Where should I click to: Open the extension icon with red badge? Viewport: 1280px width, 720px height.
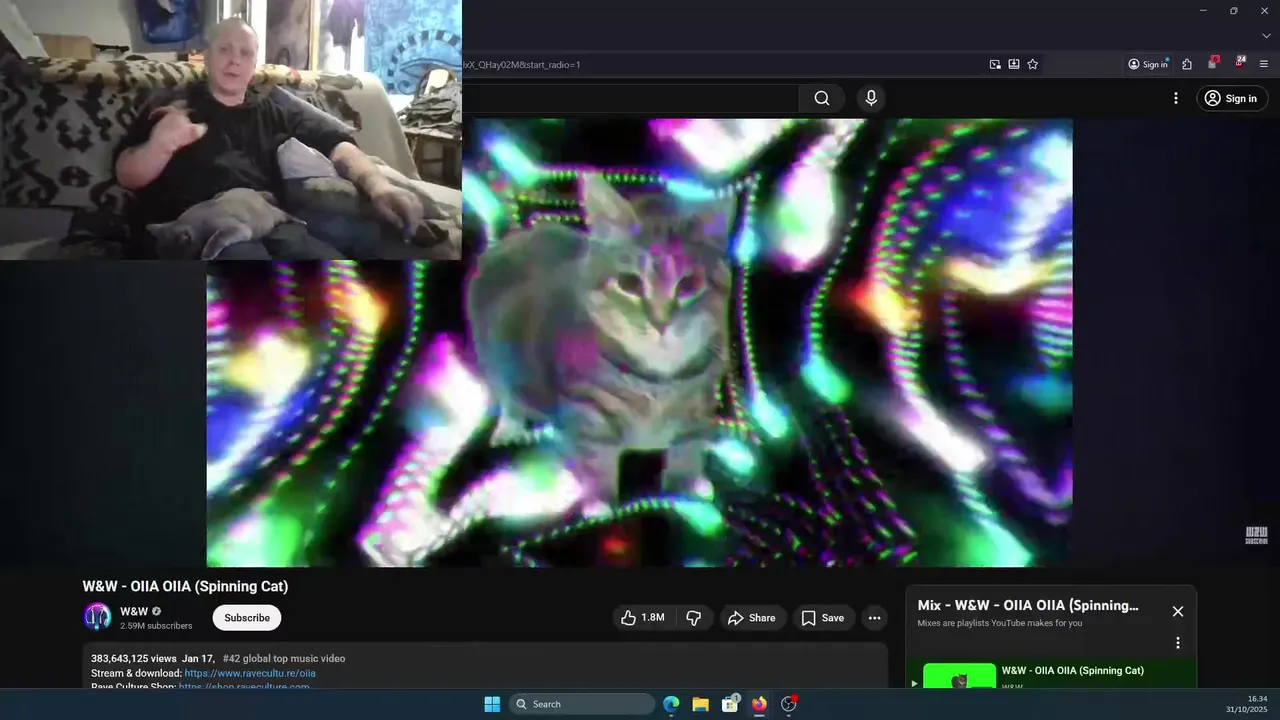click(x=1213, y=63)
